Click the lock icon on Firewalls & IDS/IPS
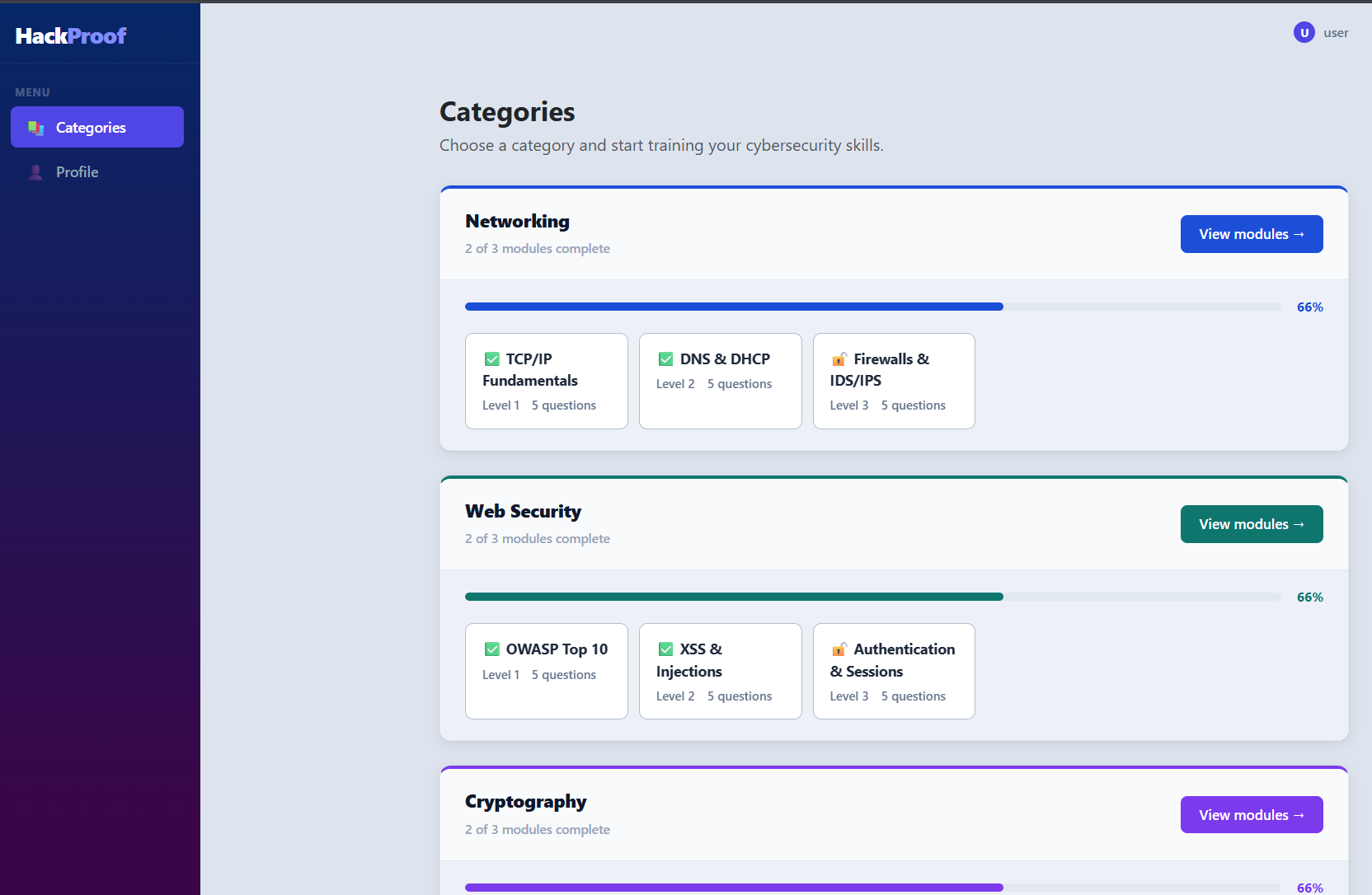The image size is (1372, 895). [839, 358]
